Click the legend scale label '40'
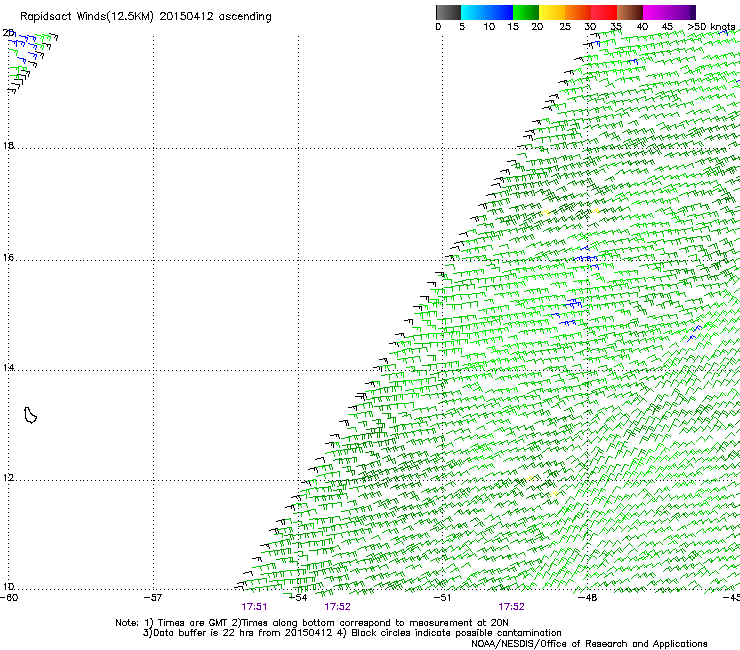Viewport: 740px width, 650px height. [642, 27]
